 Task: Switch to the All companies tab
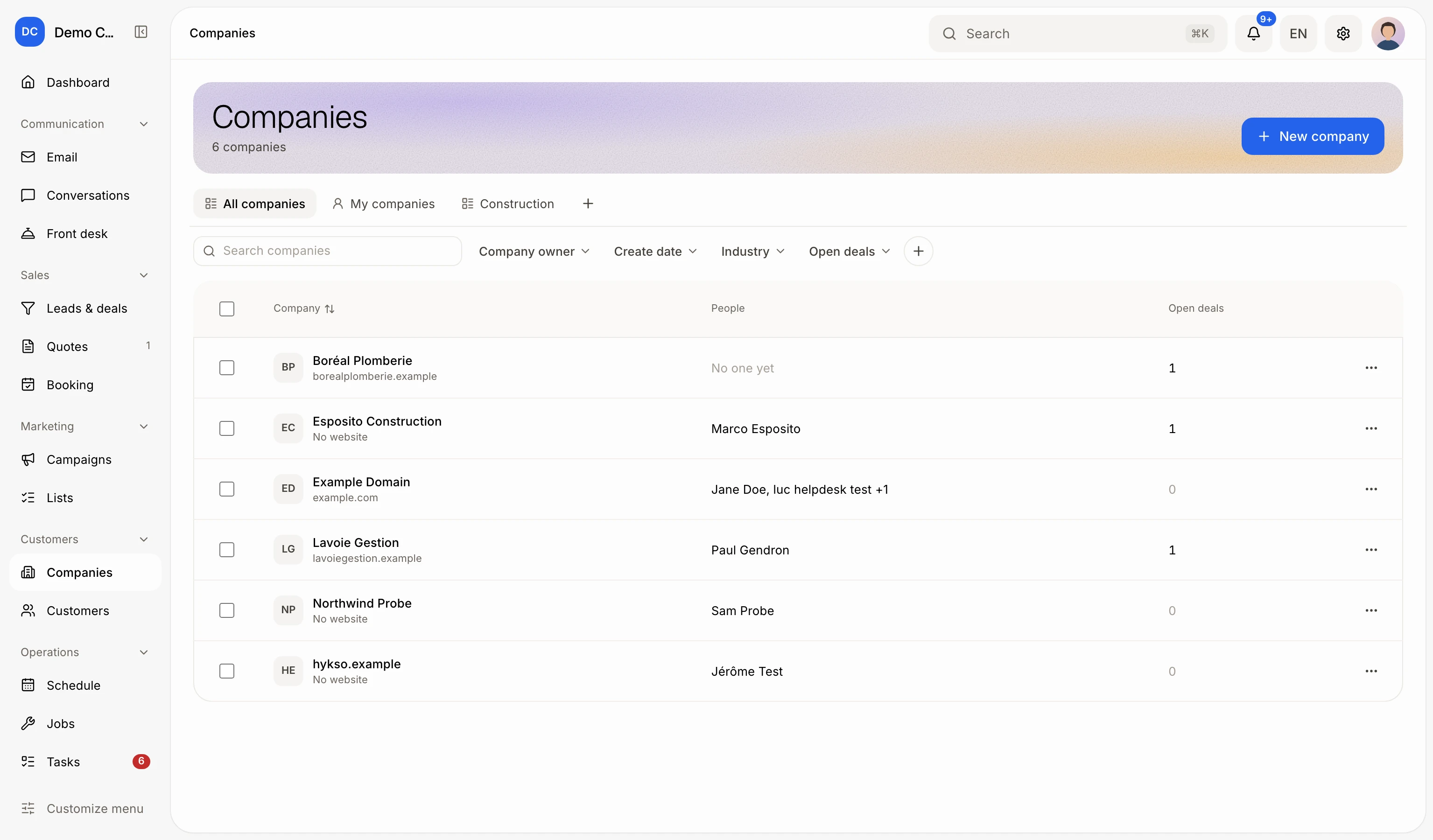tap(255, 203)
